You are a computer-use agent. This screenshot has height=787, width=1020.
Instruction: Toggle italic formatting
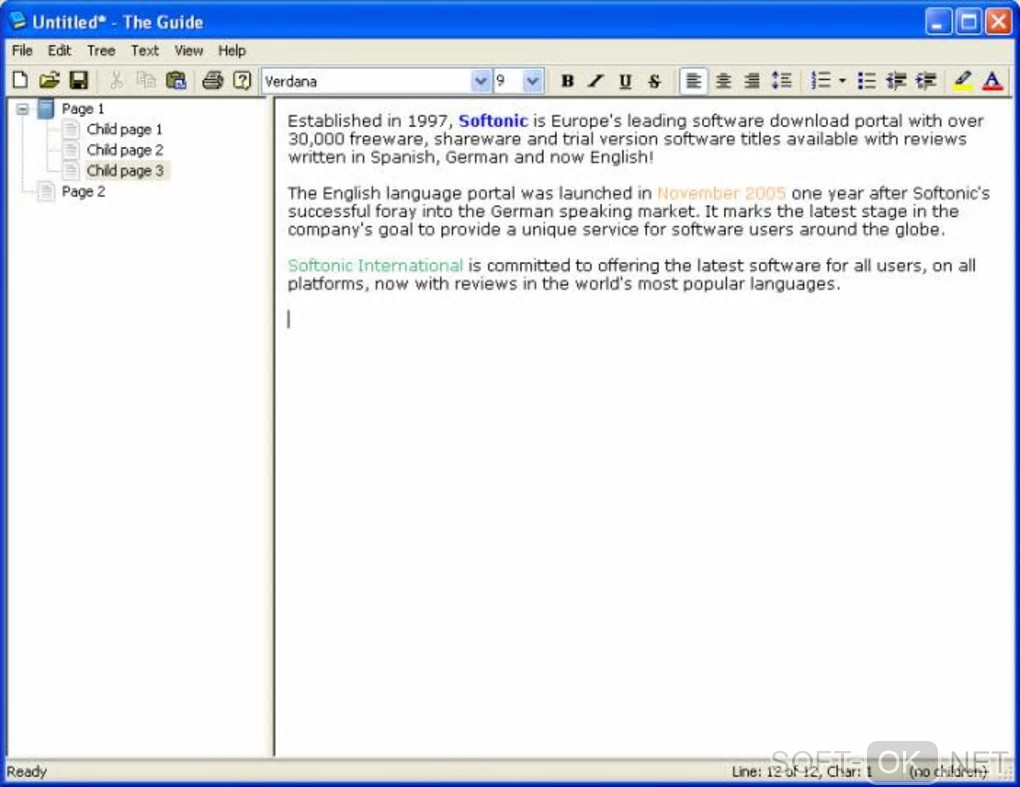(596, 81)
